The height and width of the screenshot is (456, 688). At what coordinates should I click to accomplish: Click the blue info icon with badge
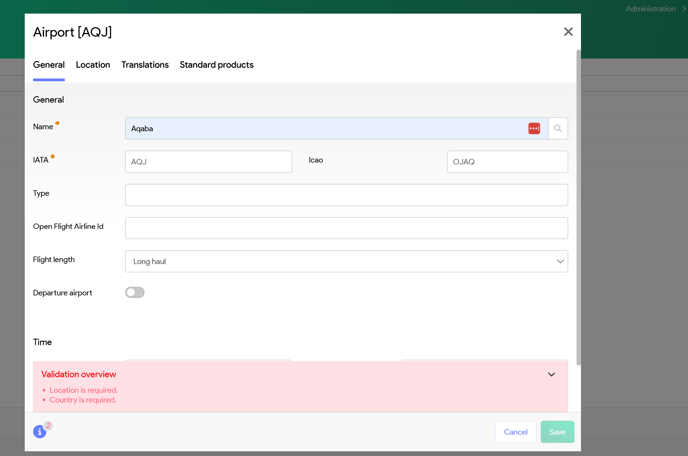pyautogui.click(x=40, y=431)
